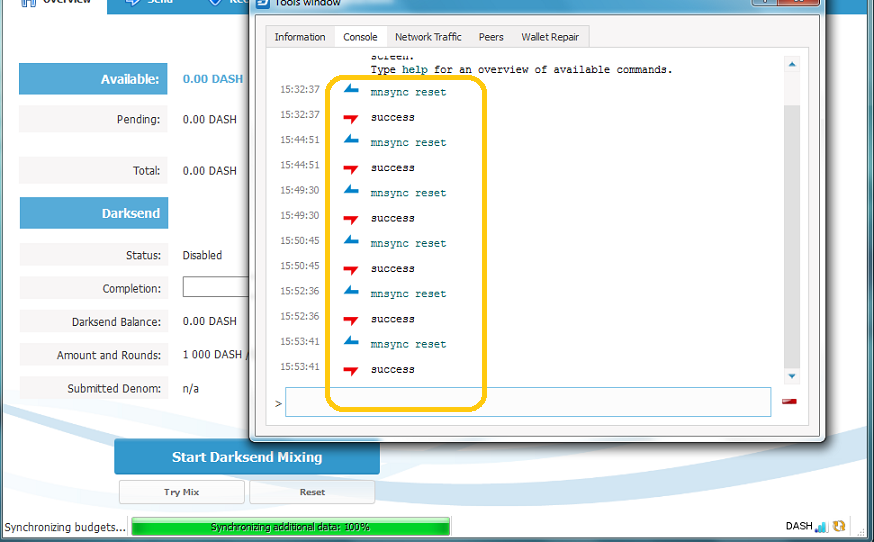Click the success reply at 15:32:37
The image size is (874, 542).
point(392,118)
